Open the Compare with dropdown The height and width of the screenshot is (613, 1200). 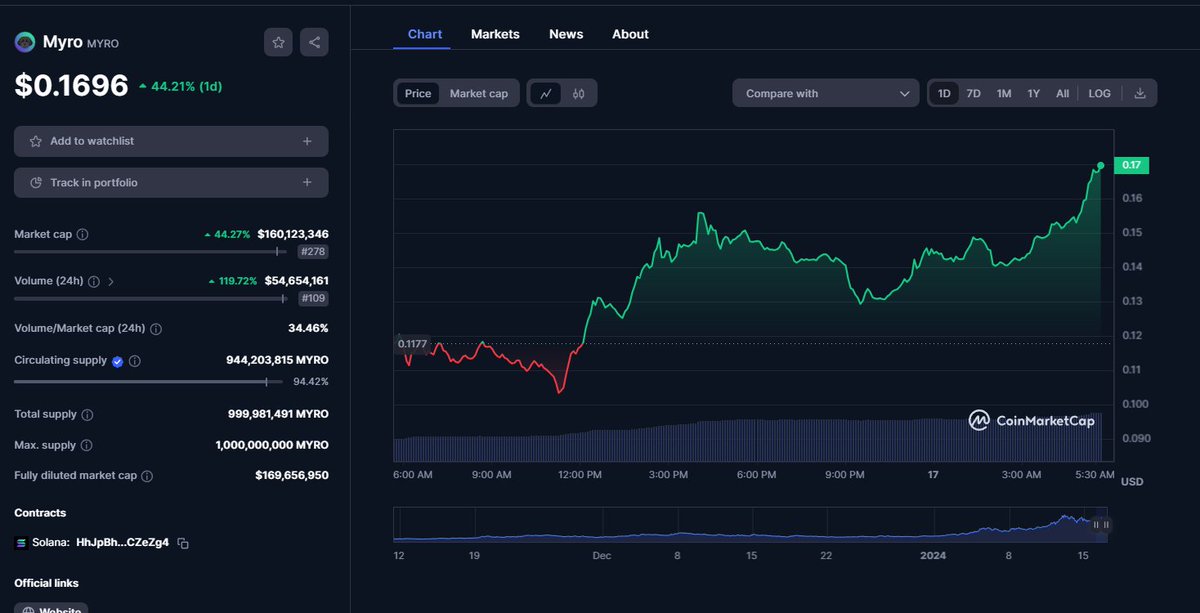(x=826, y=93)
